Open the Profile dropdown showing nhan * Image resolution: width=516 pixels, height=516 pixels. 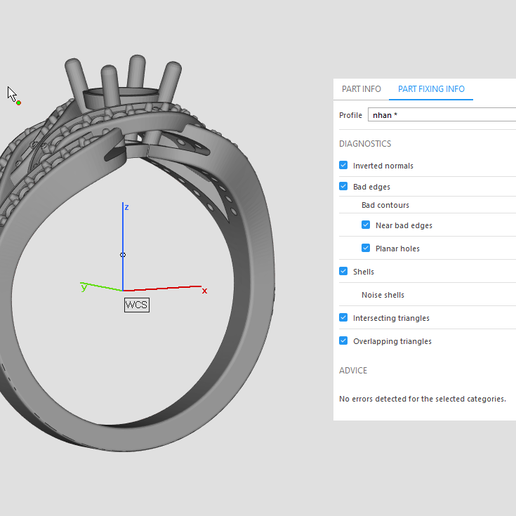(442, 115)
